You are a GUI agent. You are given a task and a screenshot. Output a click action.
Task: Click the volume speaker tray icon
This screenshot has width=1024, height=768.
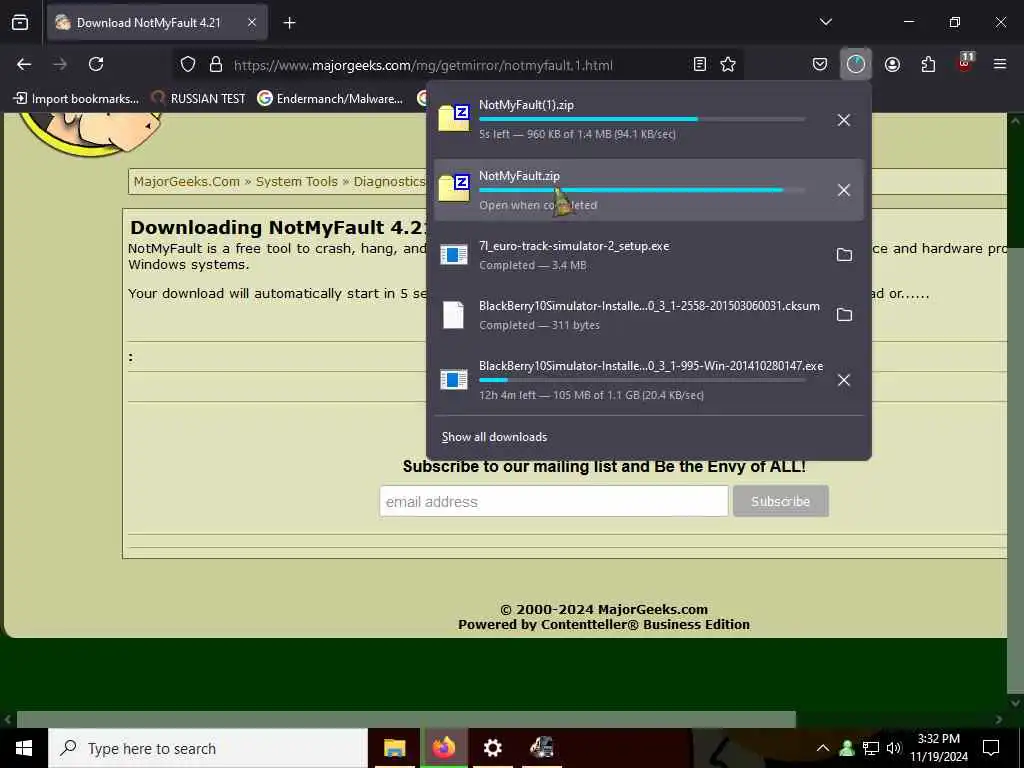894,748
